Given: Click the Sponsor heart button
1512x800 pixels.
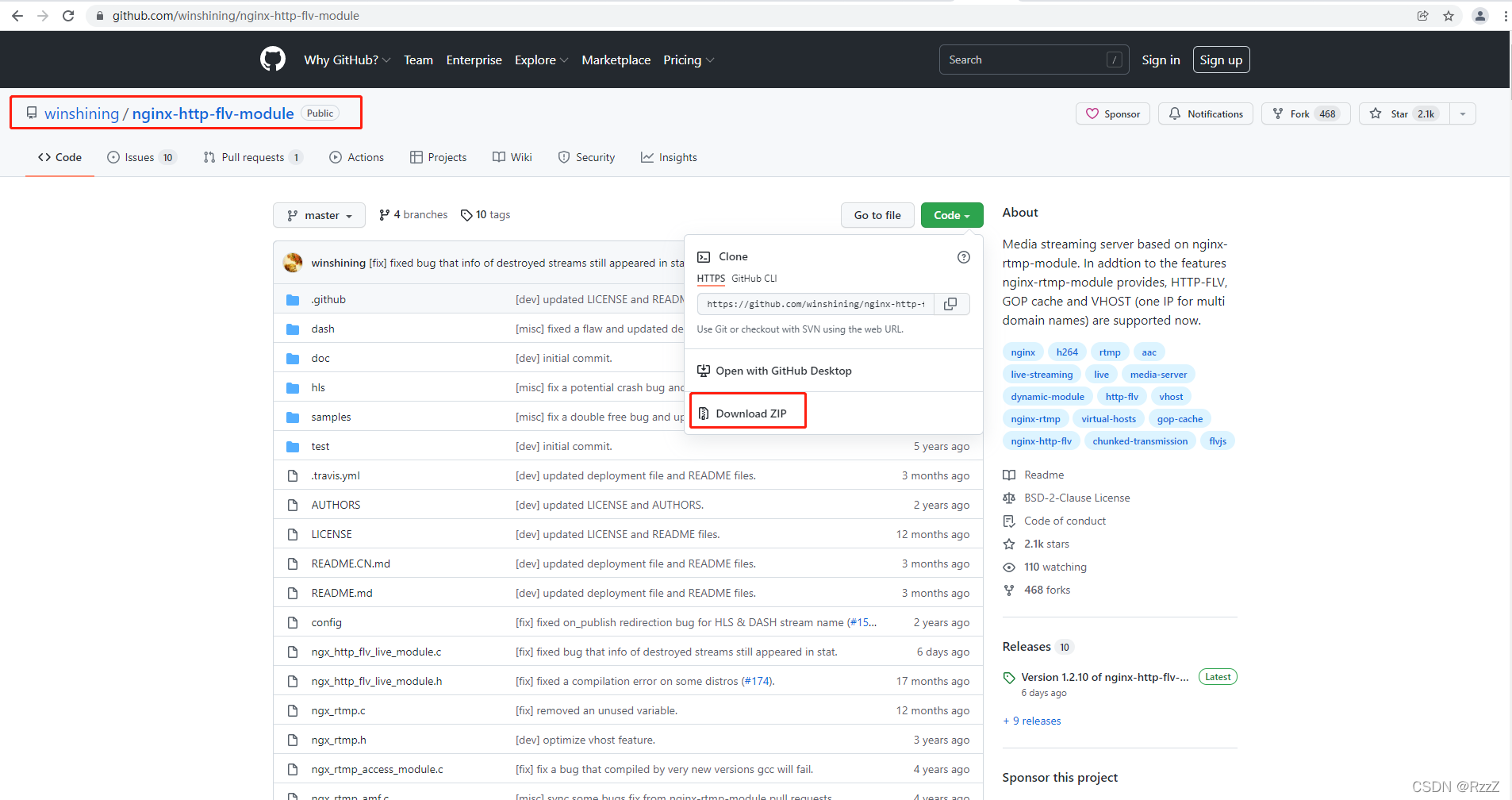Looking at the screenshot, I should pos(1113,113).
